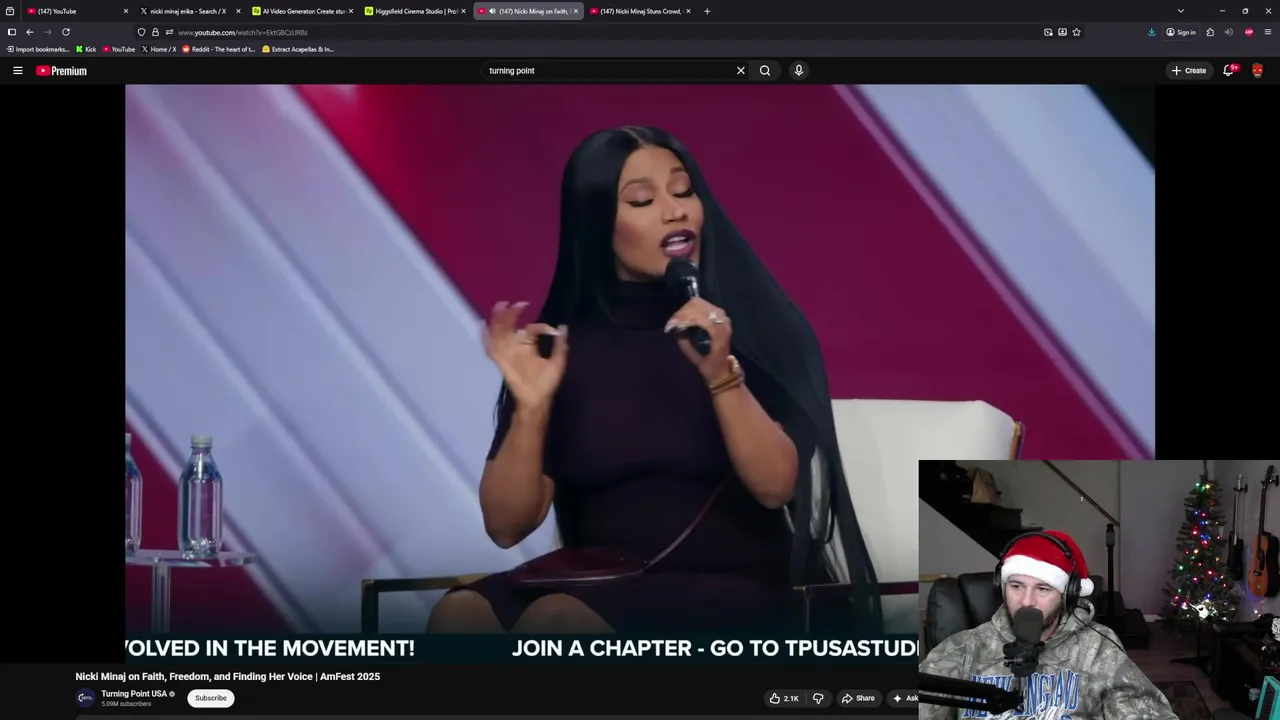Toggle the browser sidebar button
1280x720 pixels.
click(x=11, y=32)
